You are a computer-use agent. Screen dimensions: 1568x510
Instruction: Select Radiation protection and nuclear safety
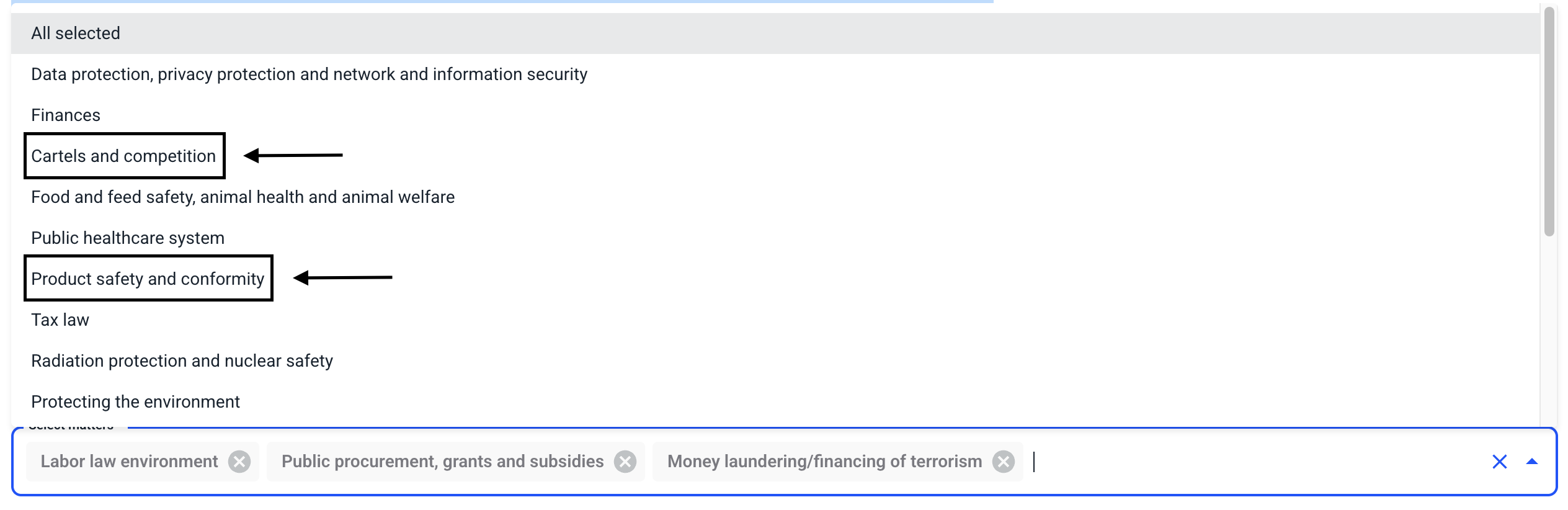182,361
